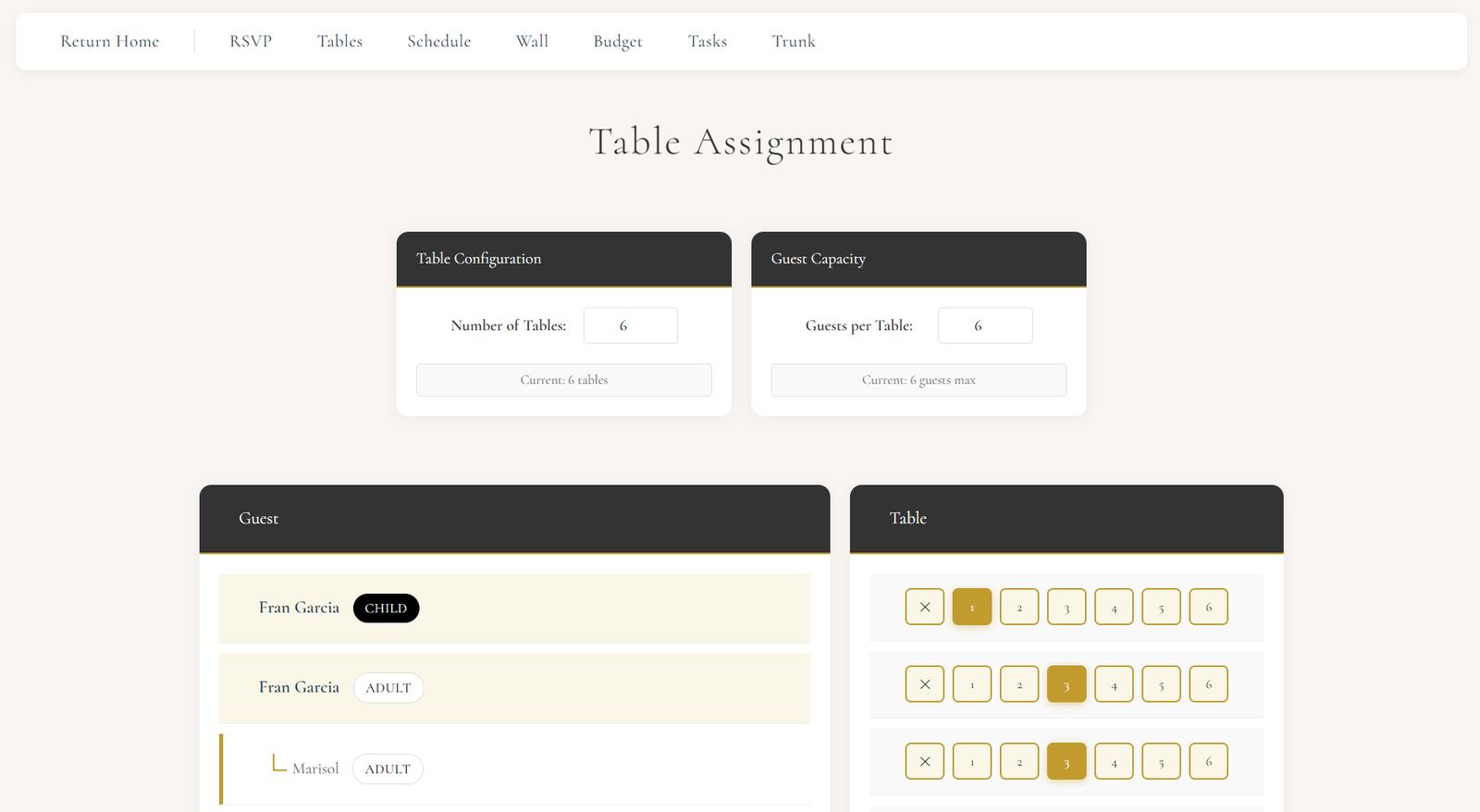Click the 'Current: 6 guests max' status text
Viewport: 1480px width, 812px height.
(x=919, y=380)
